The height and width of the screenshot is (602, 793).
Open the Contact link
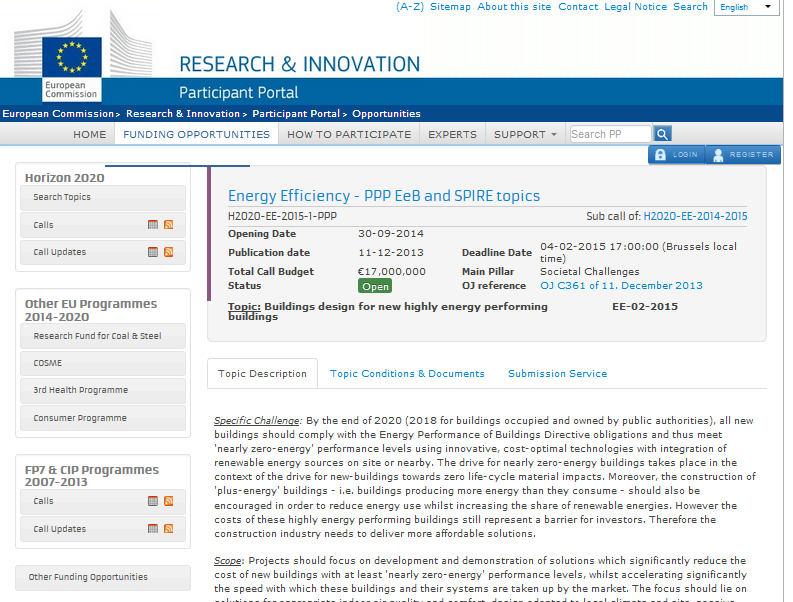[578, 7]
